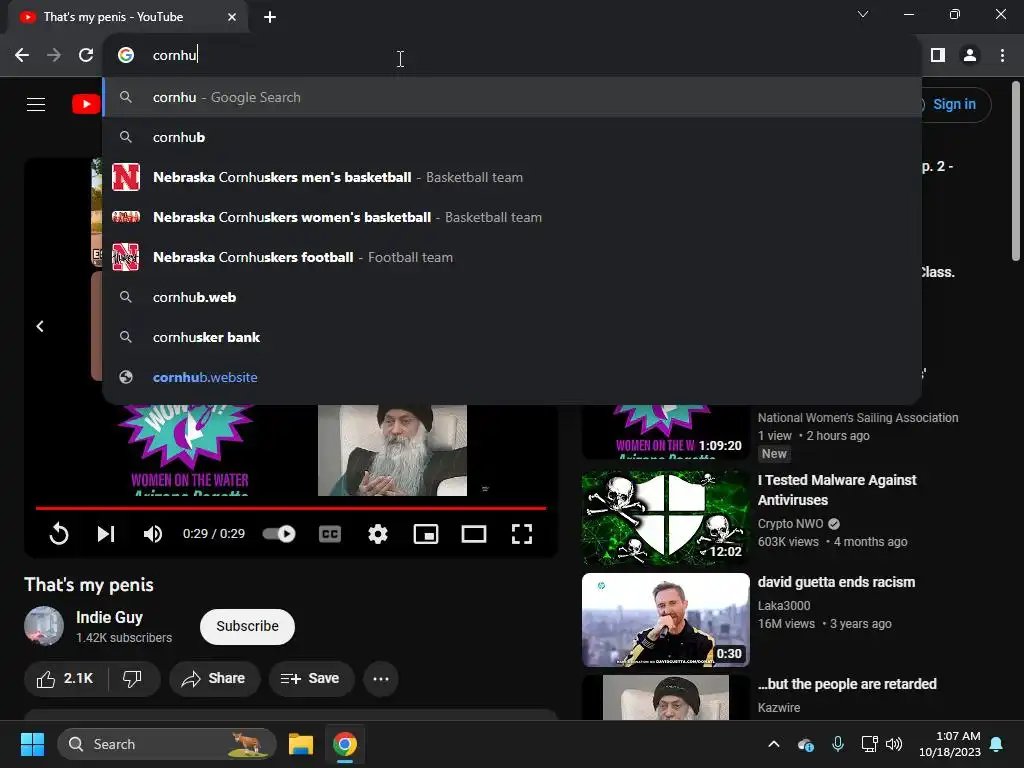Click previous arrow on video end screen

(x=40, y=326)
